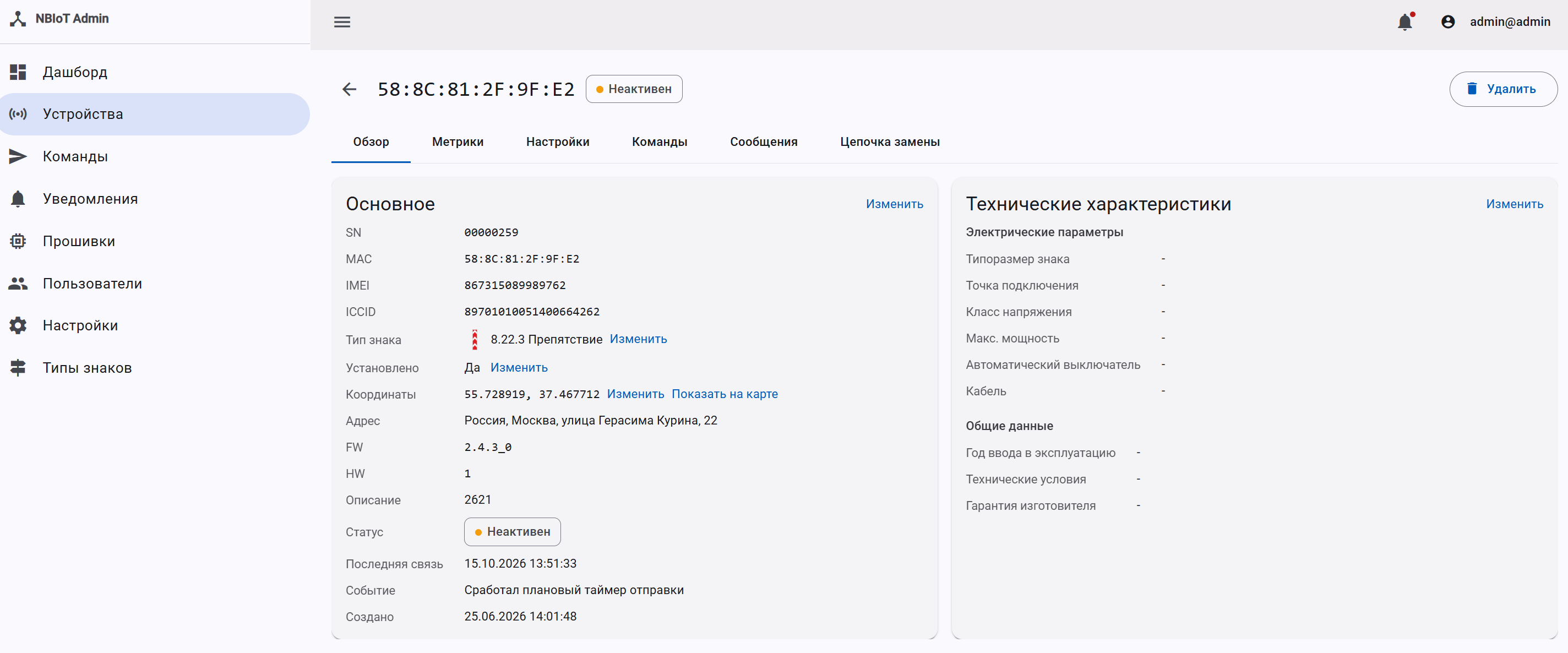Click the address Россия, Москва, улица Герасима Курина
Screen dimensions: 1568x653
click(590, 421)
